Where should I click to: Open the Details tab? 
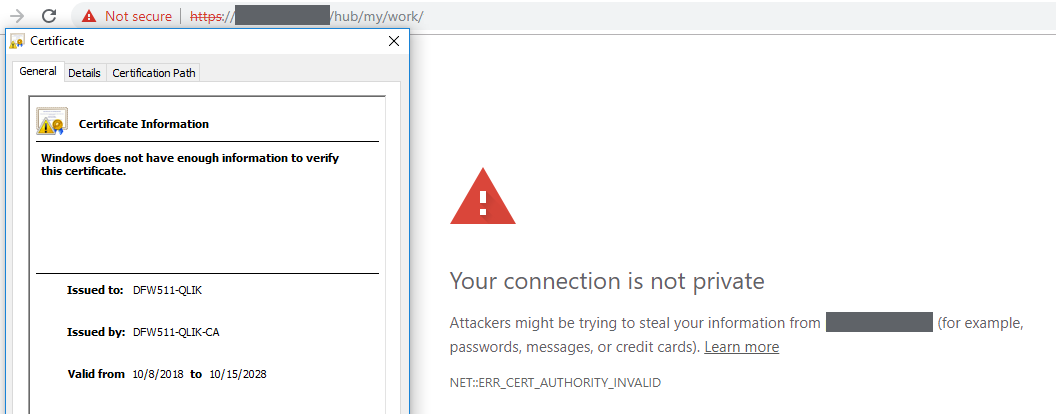tap(84, 73)
